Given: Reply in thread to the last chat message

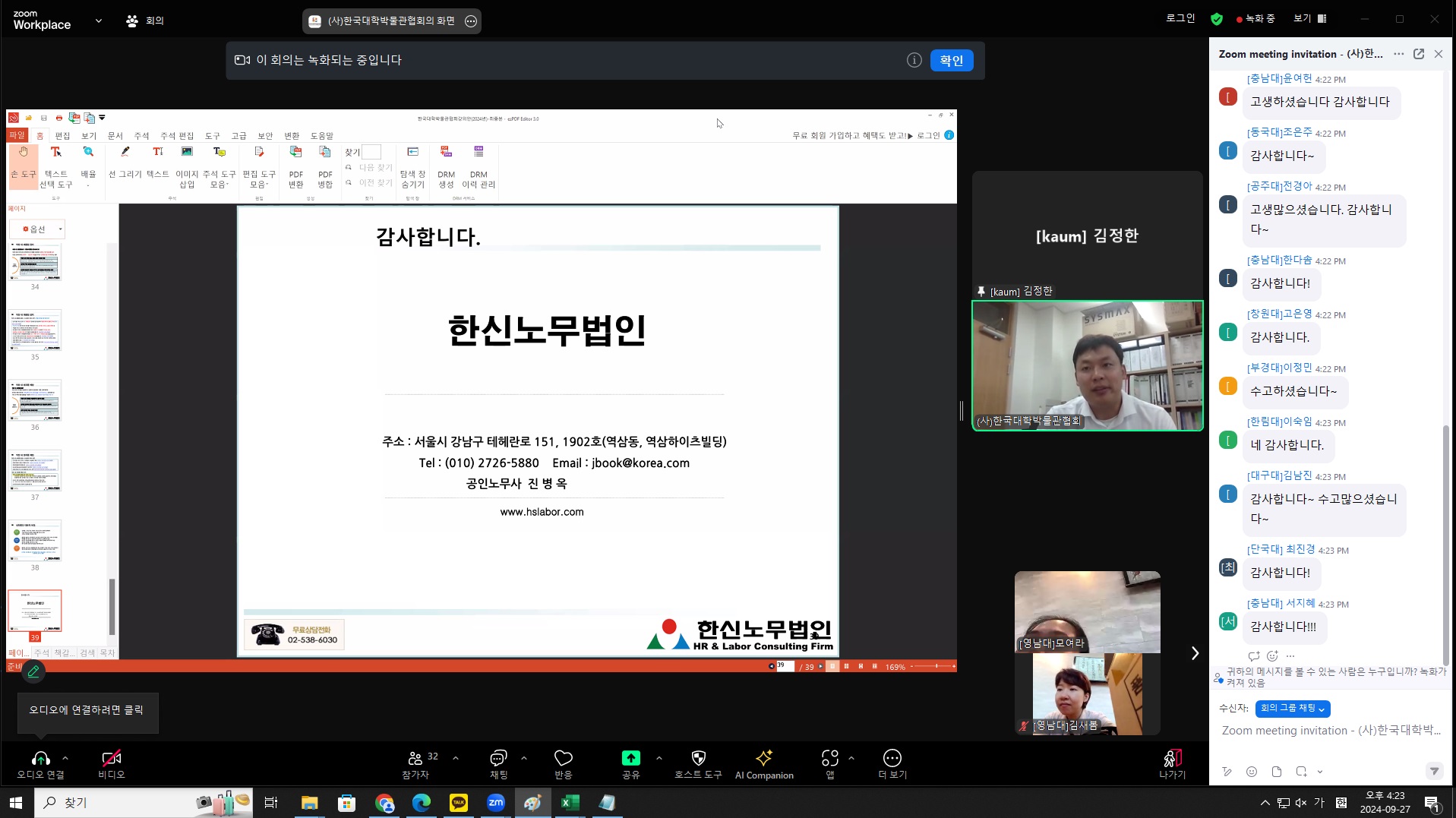Looking at the screenshot, I should 1254,655.
